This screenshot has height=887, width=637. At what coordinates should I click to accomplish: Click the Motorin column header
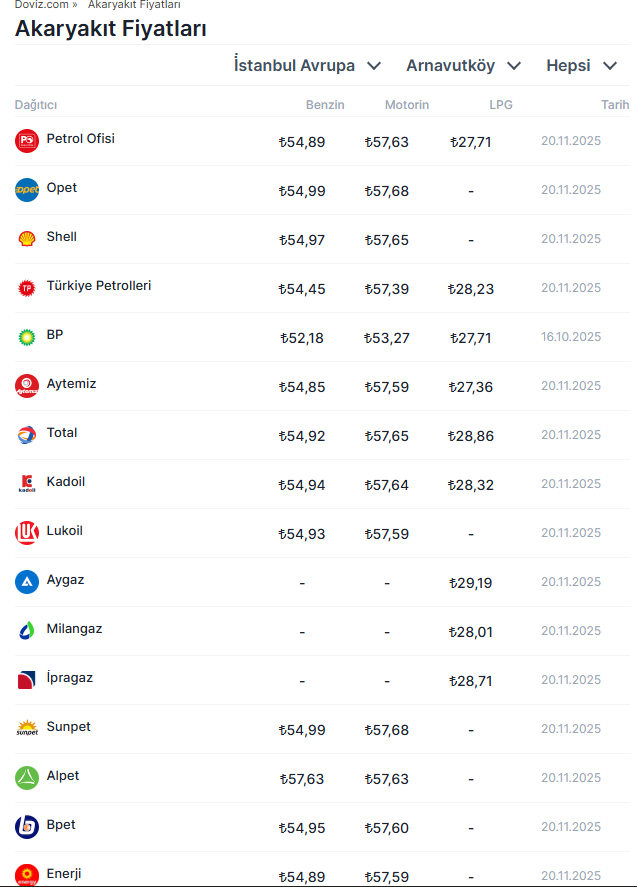coord(407,105)
